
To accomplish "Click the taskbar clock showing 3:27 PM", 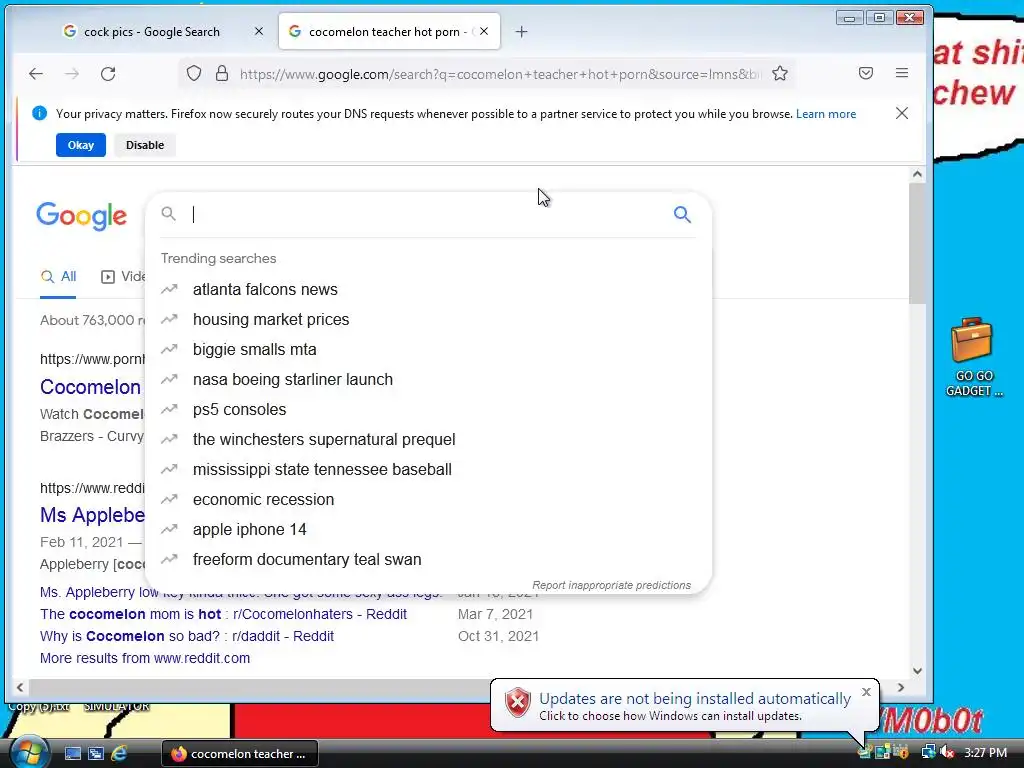I will (985, 753).
